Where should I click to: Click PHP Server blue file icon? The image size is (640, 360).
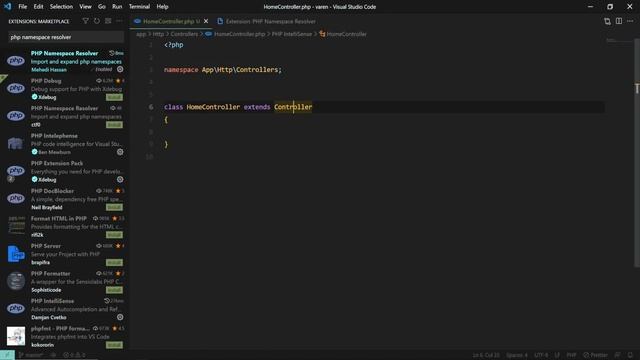coord(16,253)
